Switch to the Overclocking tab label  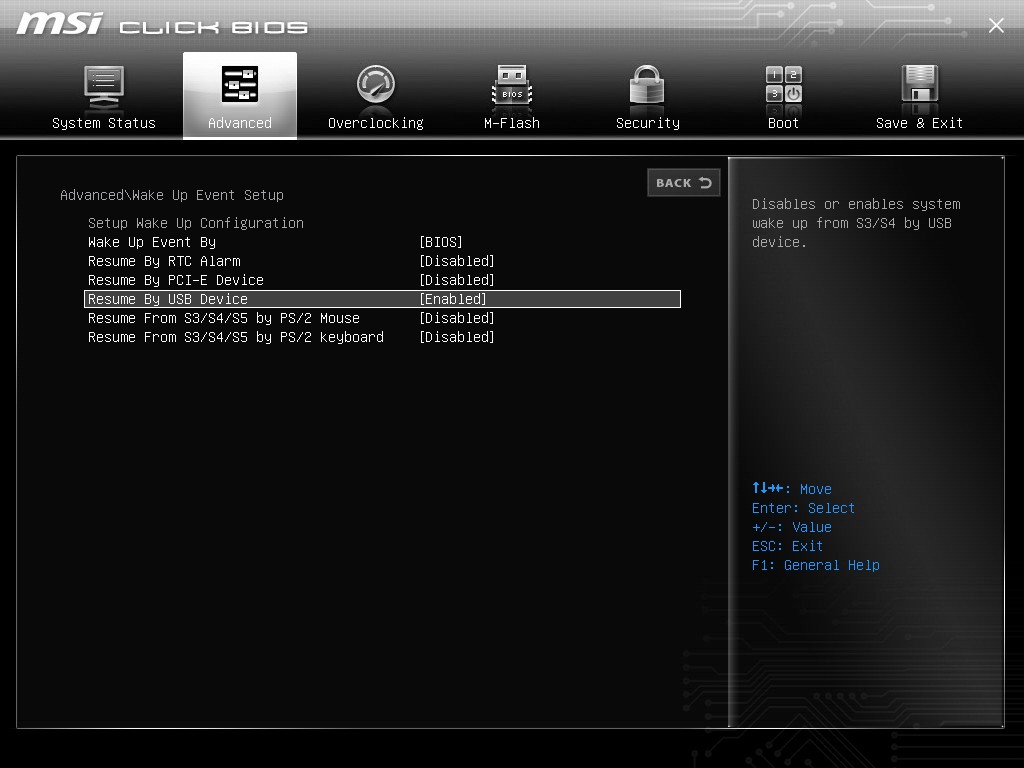point(376,123)
